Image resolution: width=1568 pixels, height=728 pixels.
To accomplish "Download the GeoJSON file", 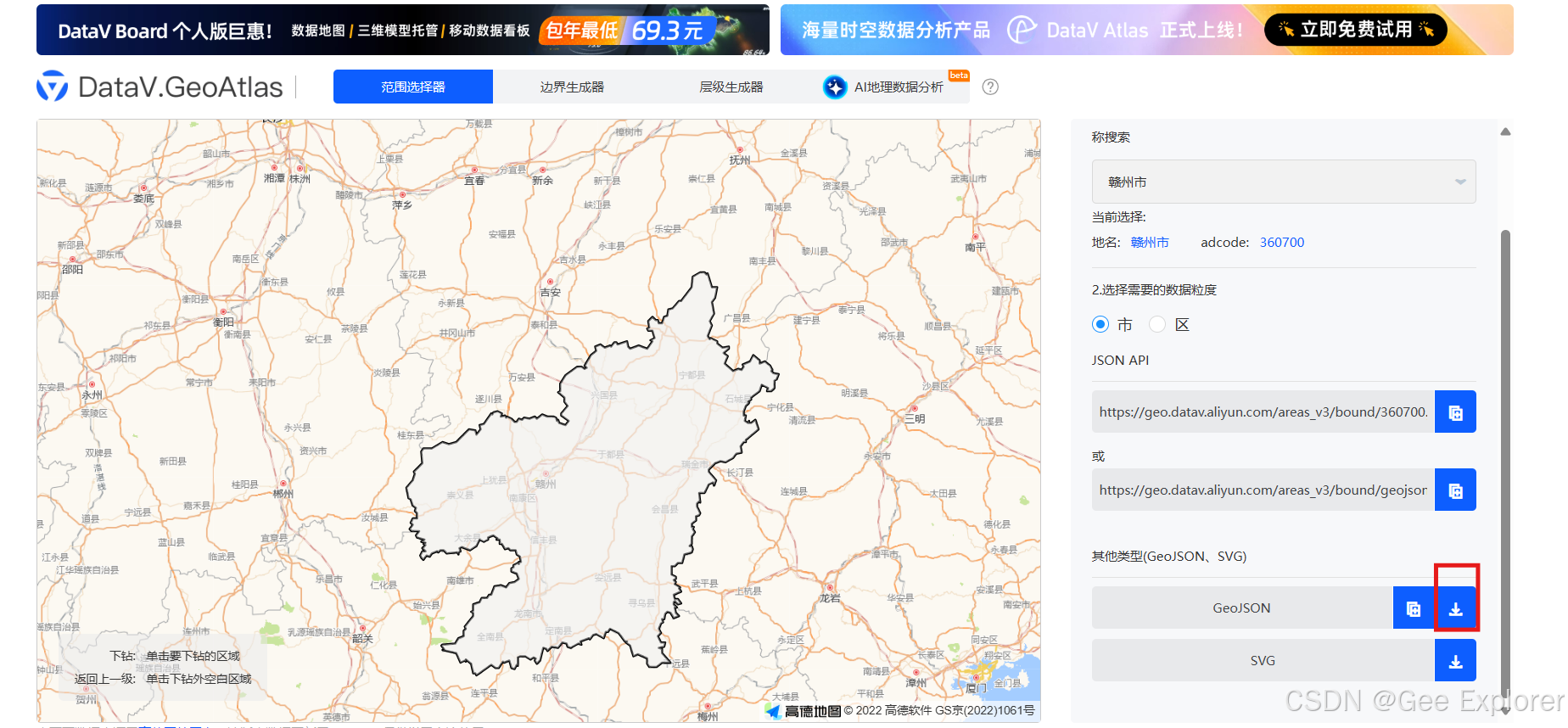I will pyautogui.click(x=1456, y=608).
